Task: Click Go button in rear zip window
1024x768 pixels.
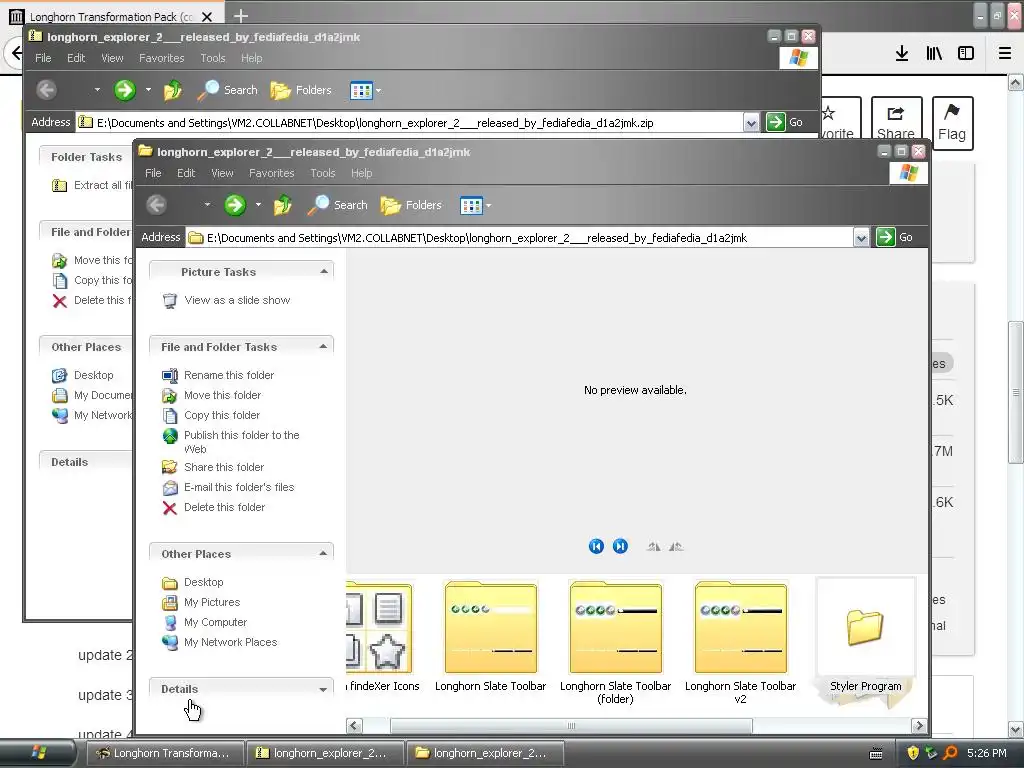Action: click(785, 122)
